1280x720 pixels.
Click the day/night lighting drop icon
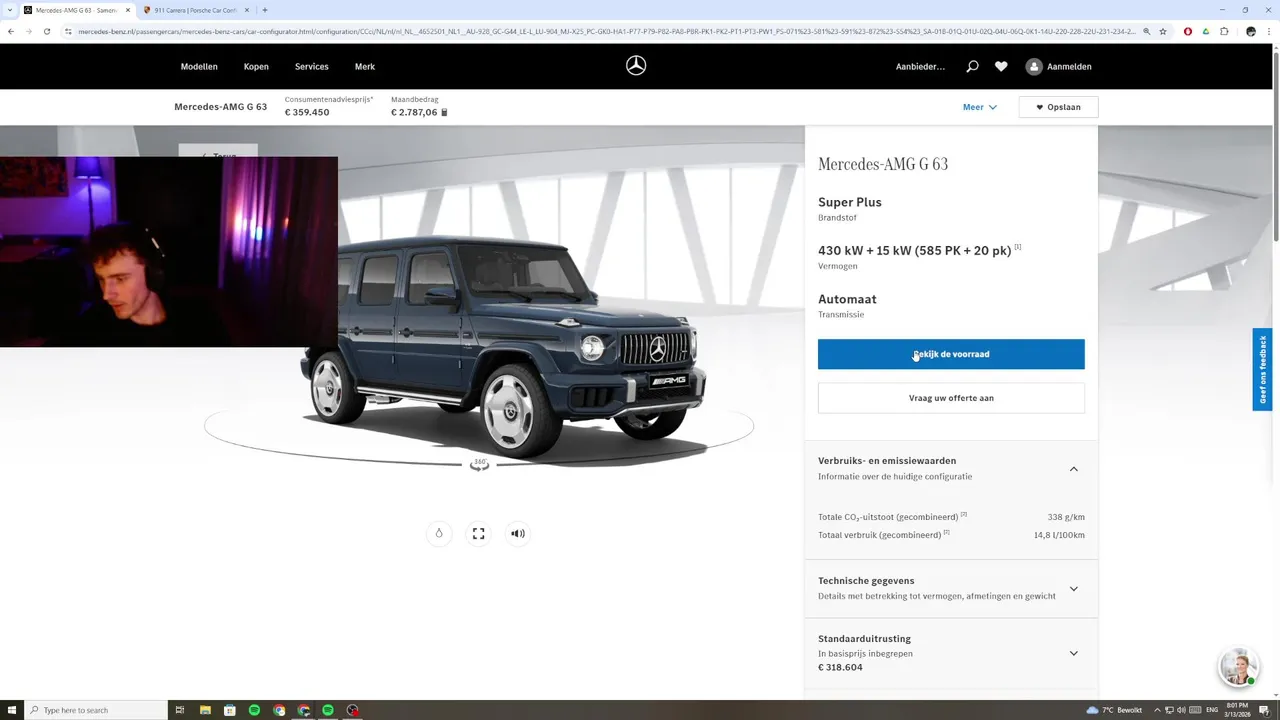438,533
